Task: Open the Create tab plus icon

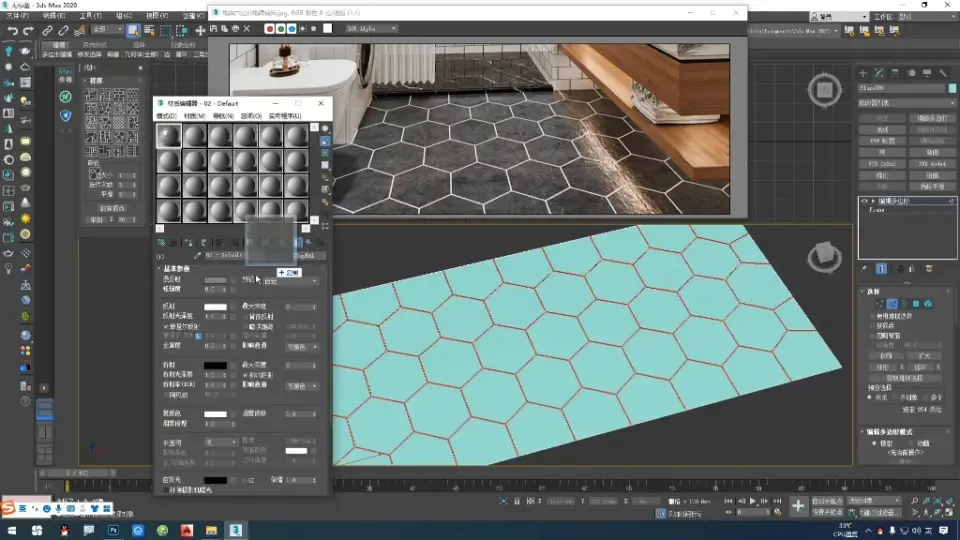Action: 863,73
